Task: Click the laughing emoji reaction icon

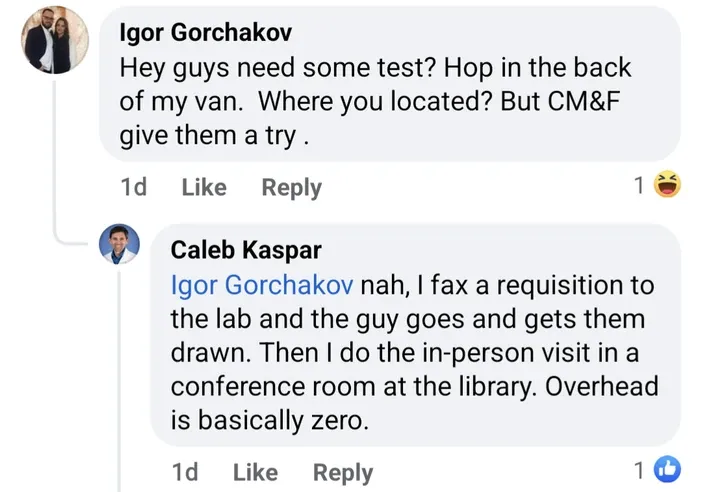Action: point(667,184)
